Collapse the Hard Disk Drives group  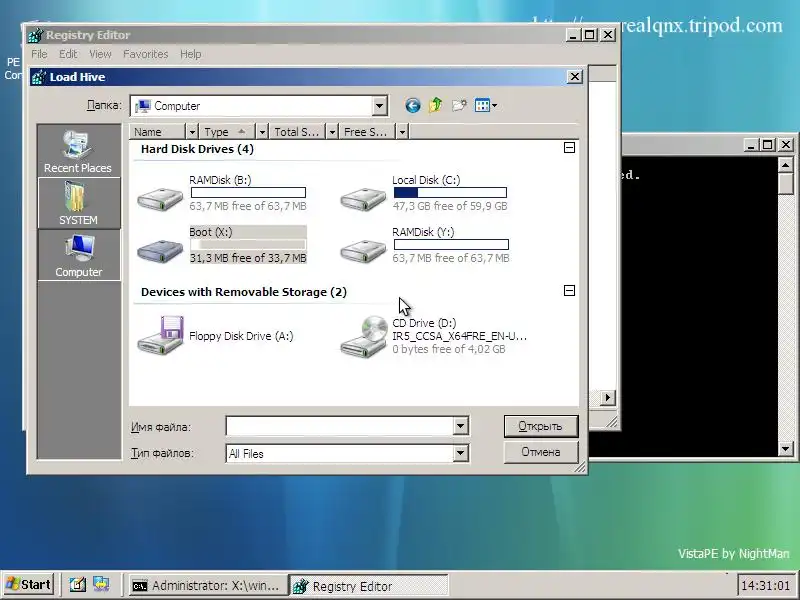click(569, 147)
